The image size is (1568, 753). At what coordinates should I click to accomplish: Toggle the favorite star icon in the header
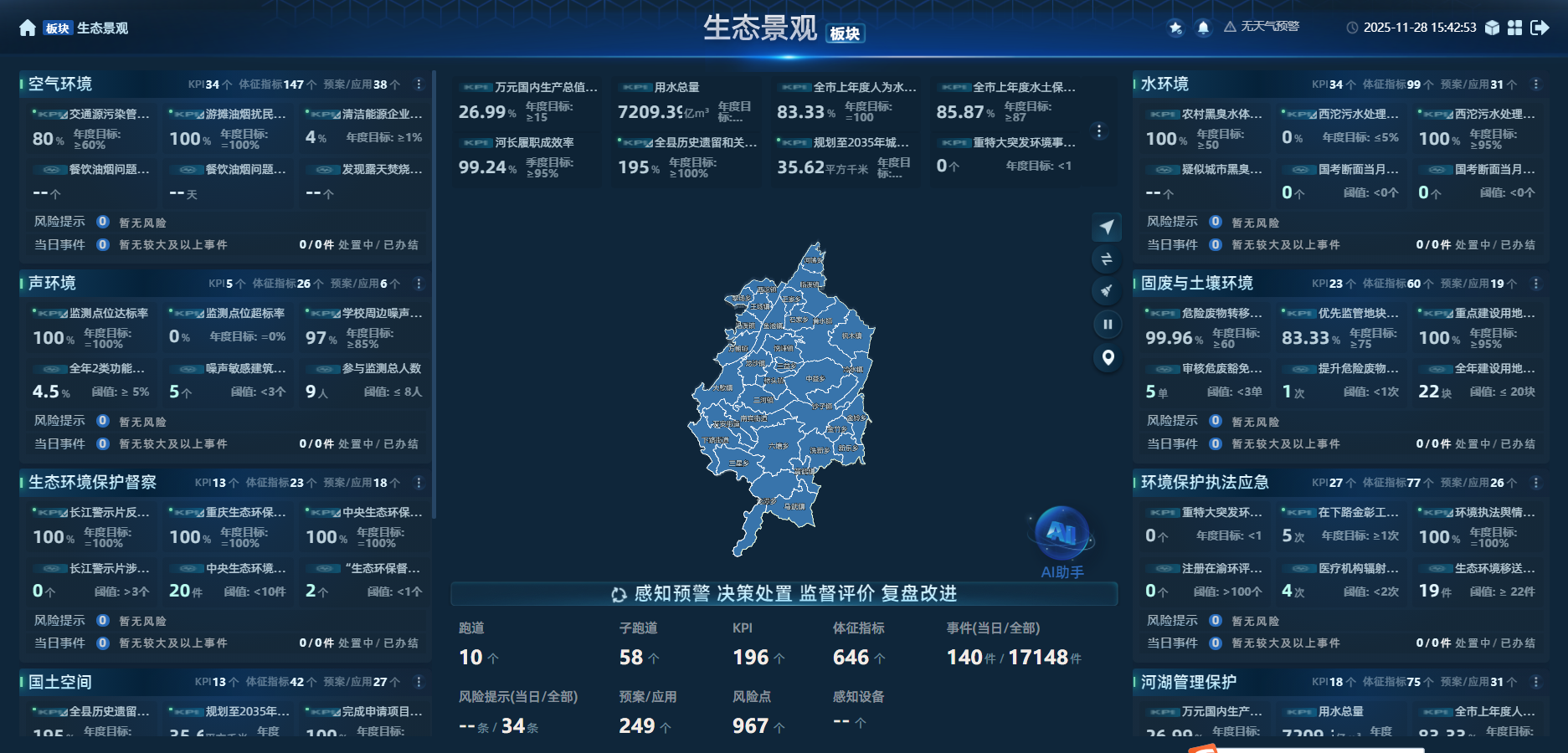coord(1175,26)
